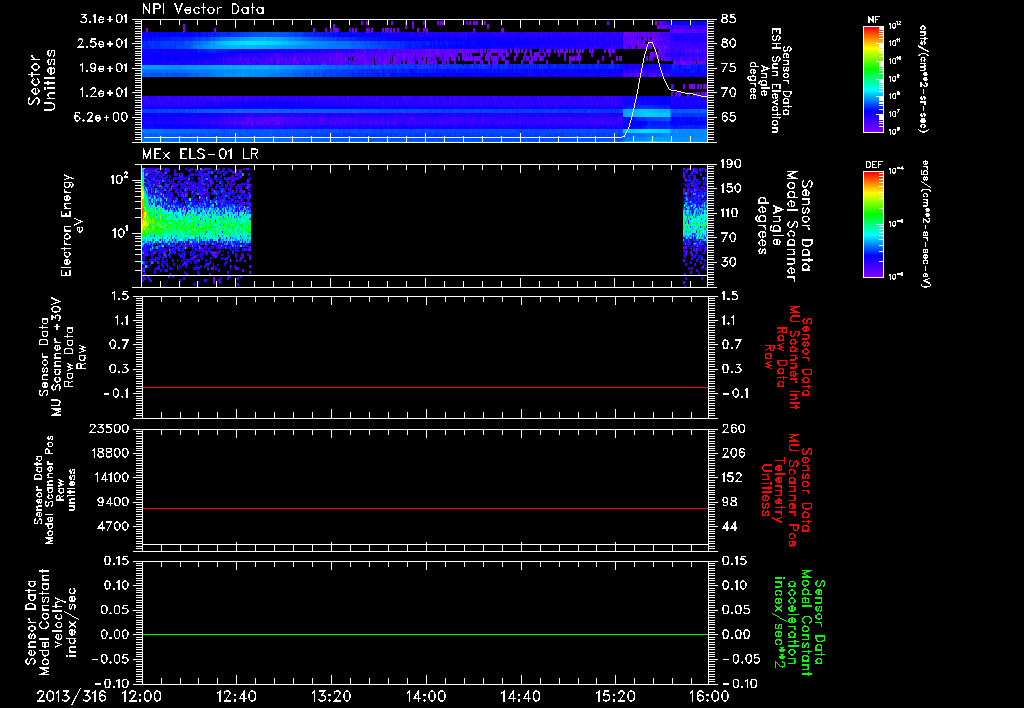
Task: Click the '260' telemetry tick label
Action: tap(732, 428)
